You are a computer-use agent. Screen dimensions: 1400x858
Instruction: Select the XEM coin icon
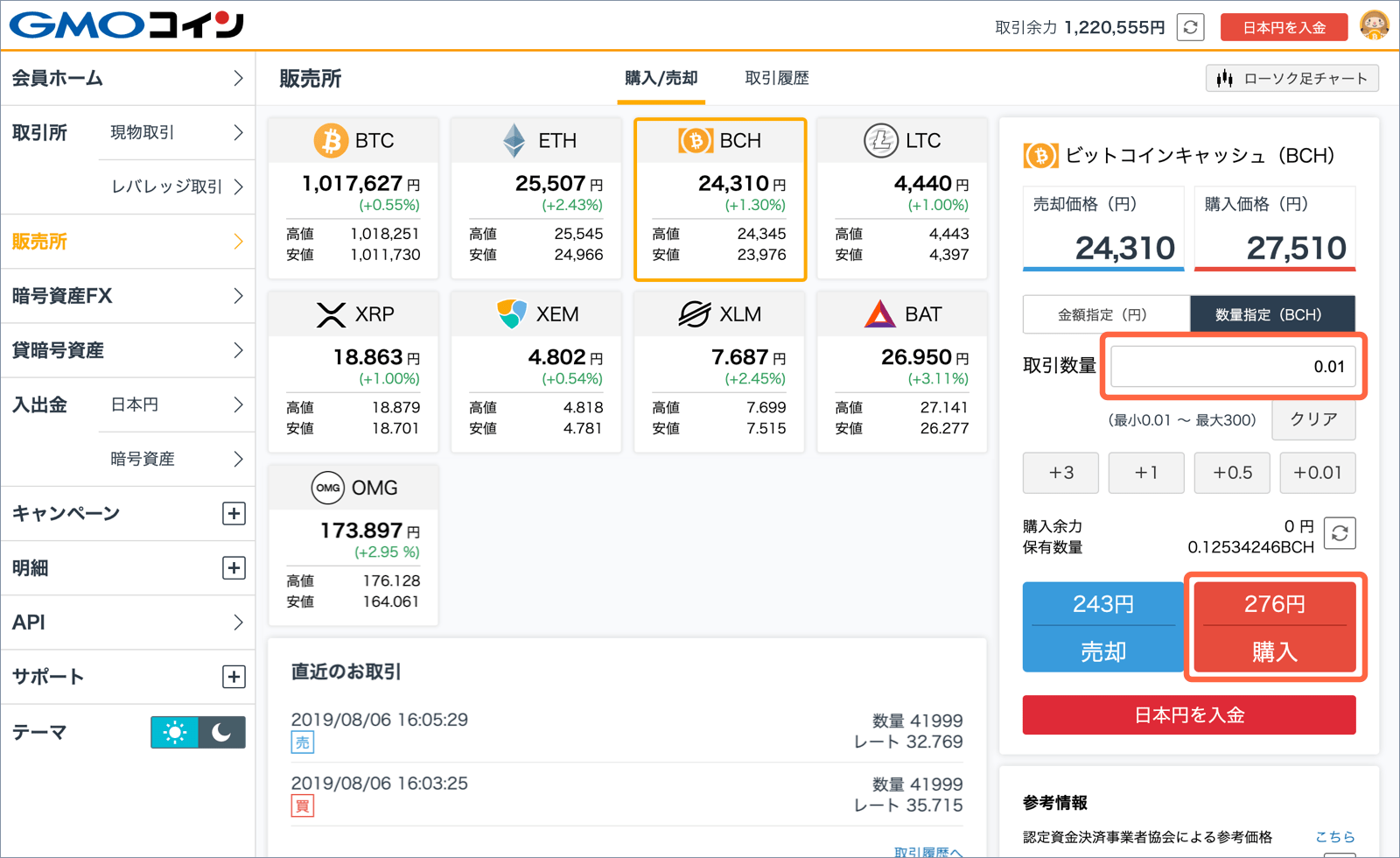pyautogui.click(x=512, y=313)
